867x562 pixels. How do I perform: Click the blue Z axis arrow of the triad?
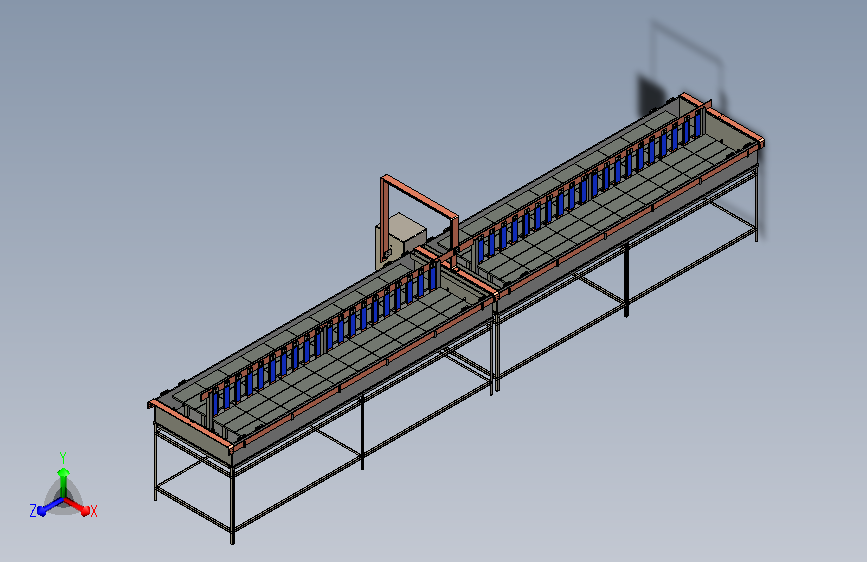tap(51, 507)
